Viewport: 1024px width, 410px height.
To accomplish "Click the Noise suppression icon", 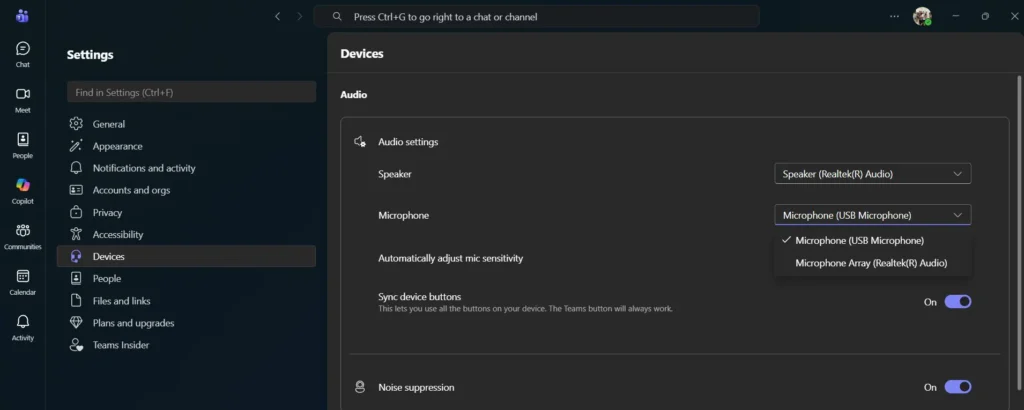I will pyautogui.click(x=360, y=387).
